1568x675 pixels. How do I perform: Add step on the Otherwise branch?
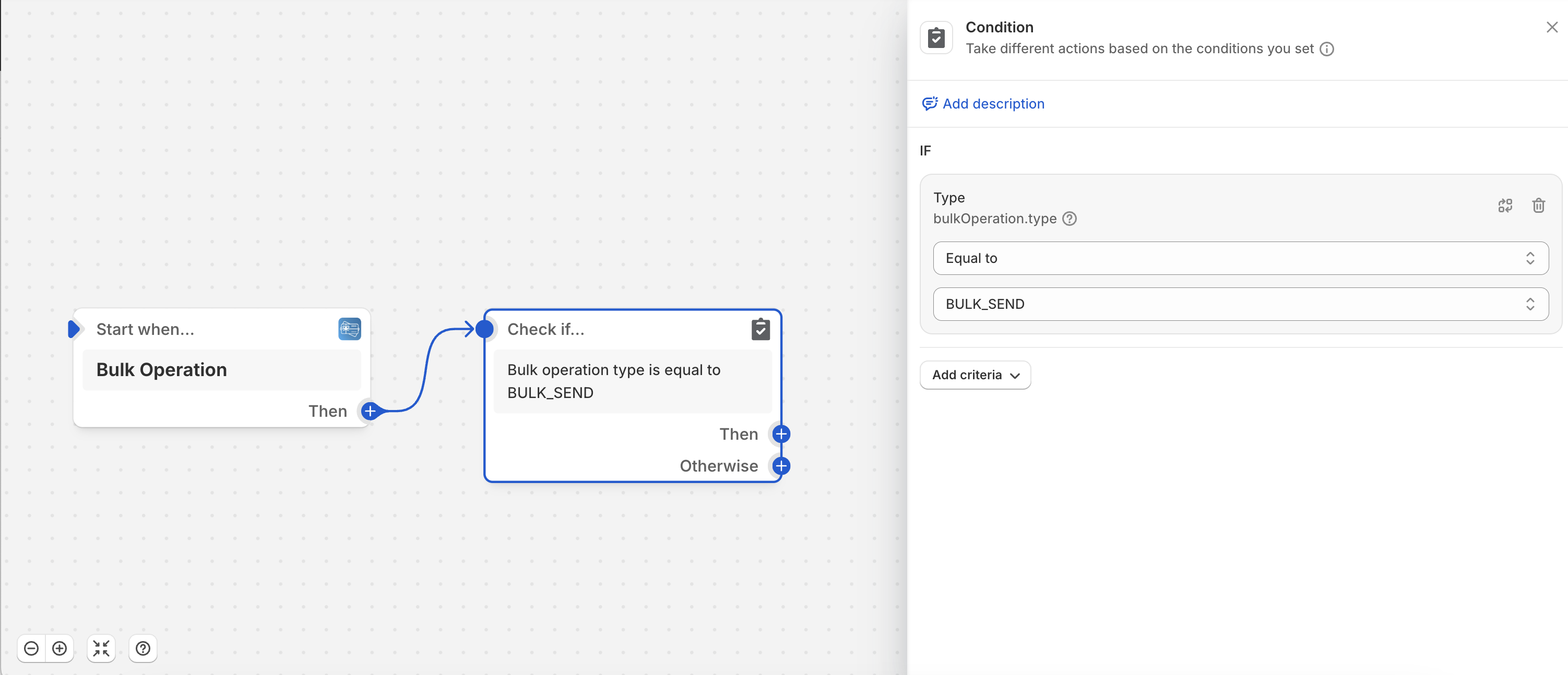781,466
